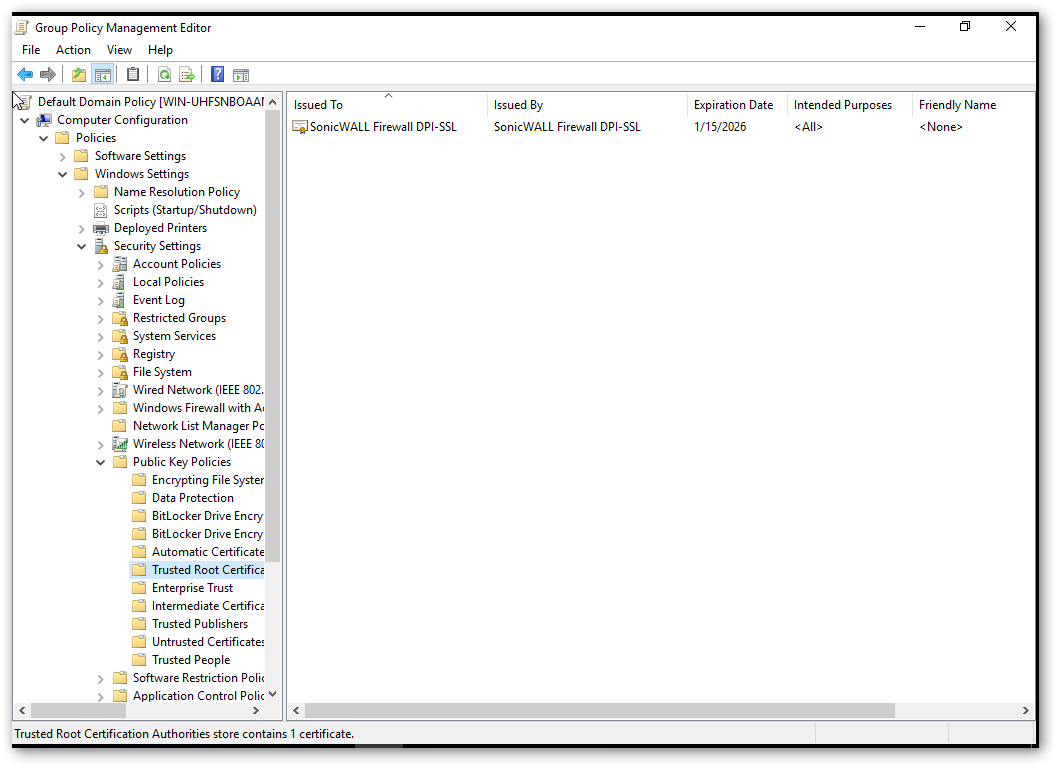Screen dimensions: 1055x764
Task: Sort by Expiration Date column header
Action: (x=733, y=105)
